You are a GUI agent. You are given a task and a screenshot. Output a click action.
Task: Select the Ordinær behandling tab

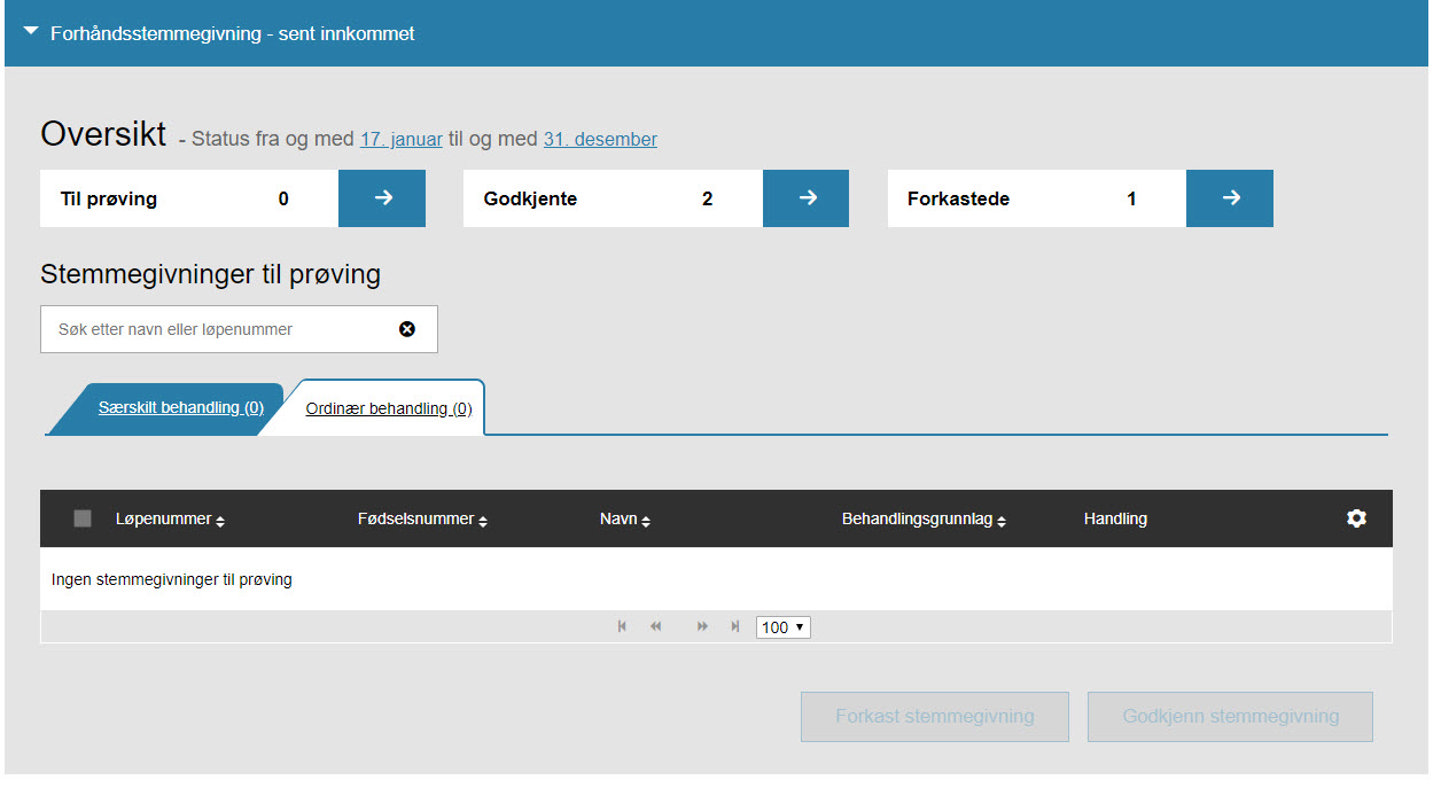pyautogui.click(x=388, y=409)
